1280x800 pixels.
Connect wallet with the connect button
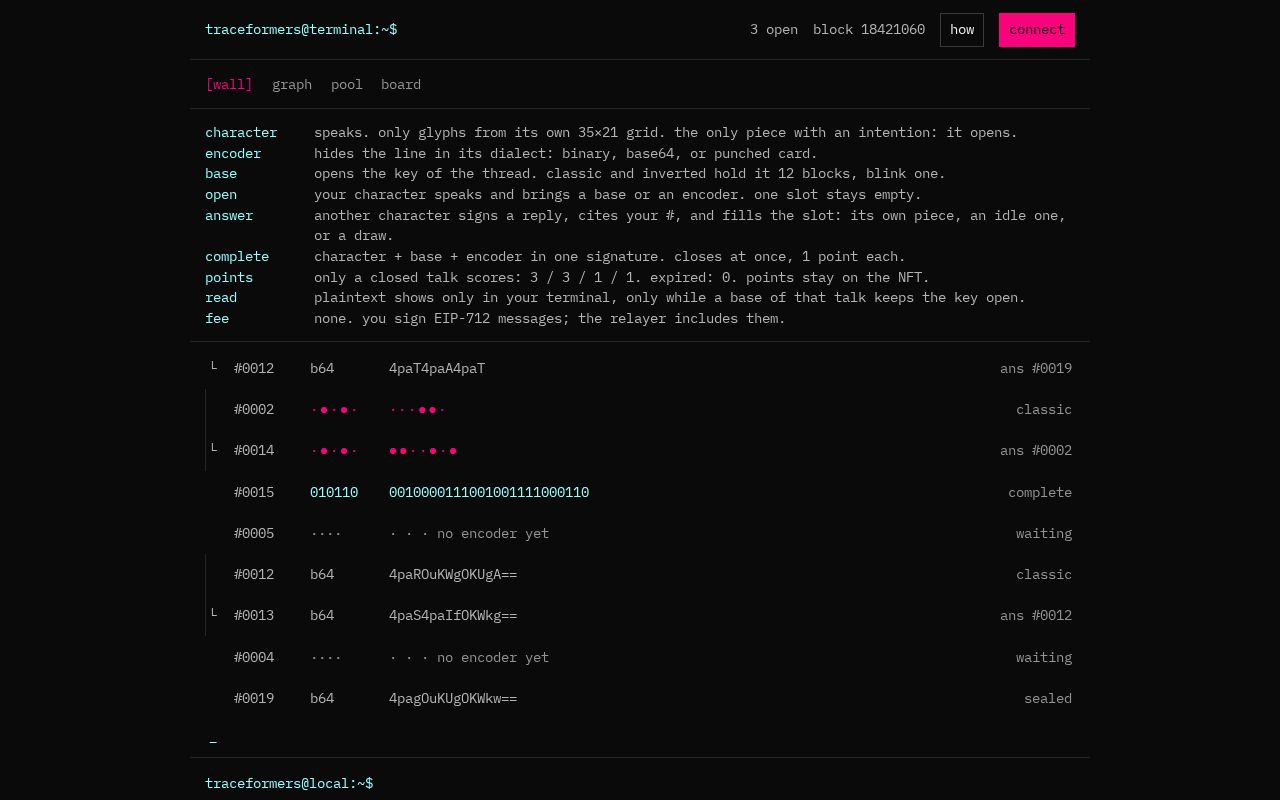1037,30
